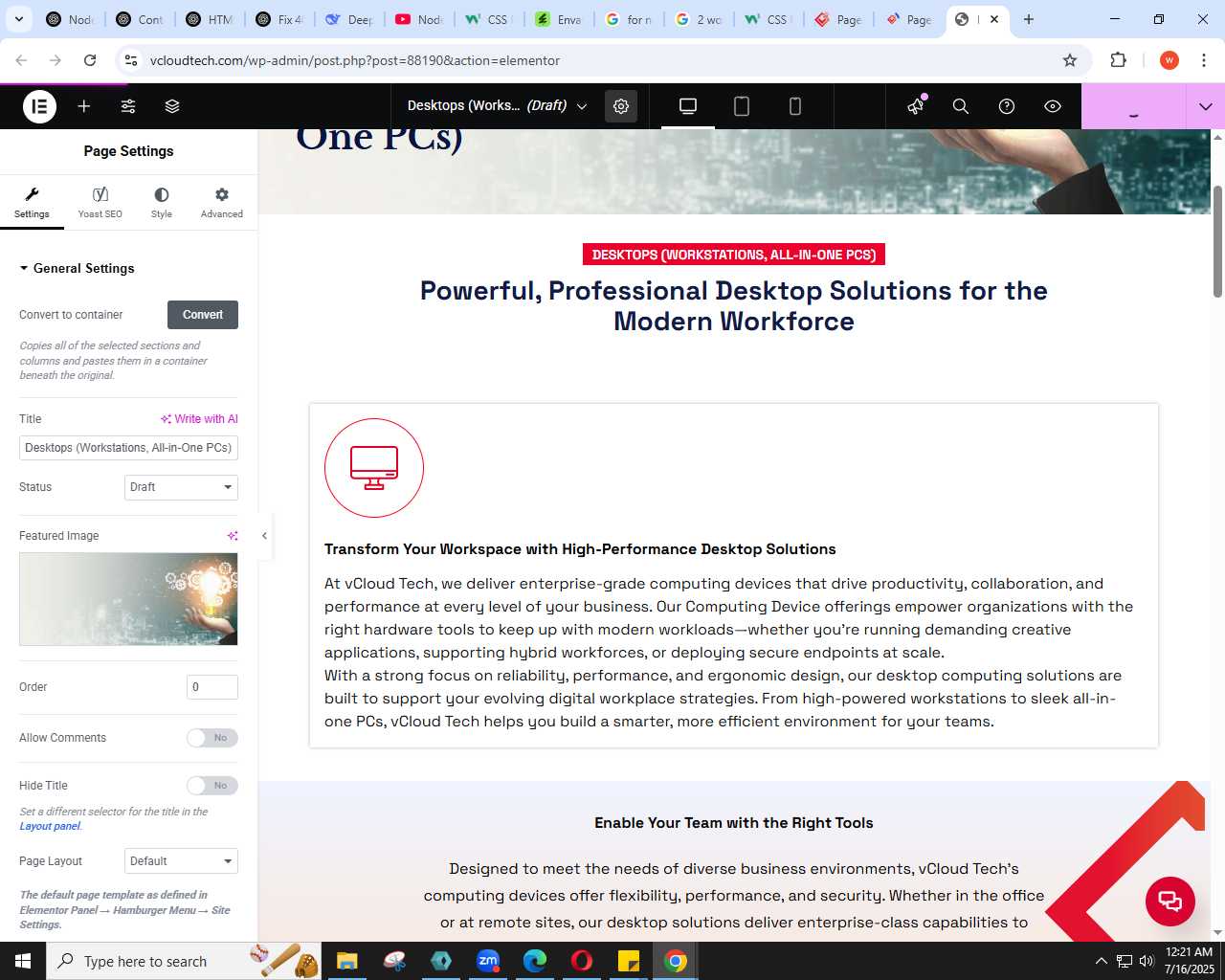Screen dimensions: 1225x980
Task: Close the current browser tab
Action: [994, 19]
